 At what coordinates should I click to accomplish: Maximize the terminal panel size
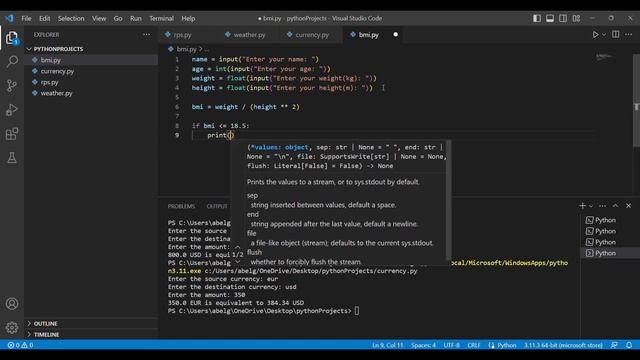click(x=616, y=206)
